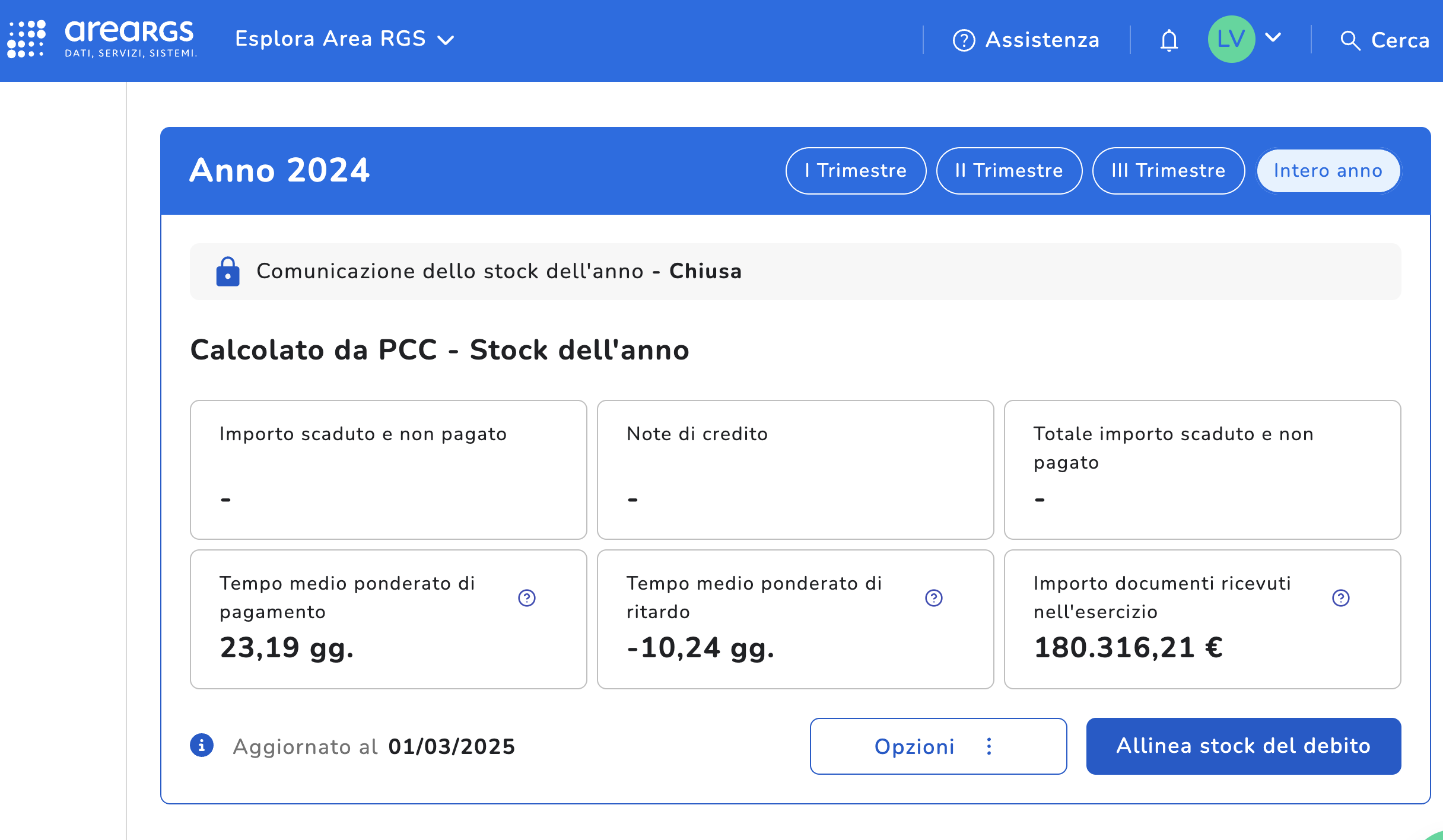Click the Assistenza question mark icon
This screenshot has height=840, width=1443.
(x=964, y=40)
